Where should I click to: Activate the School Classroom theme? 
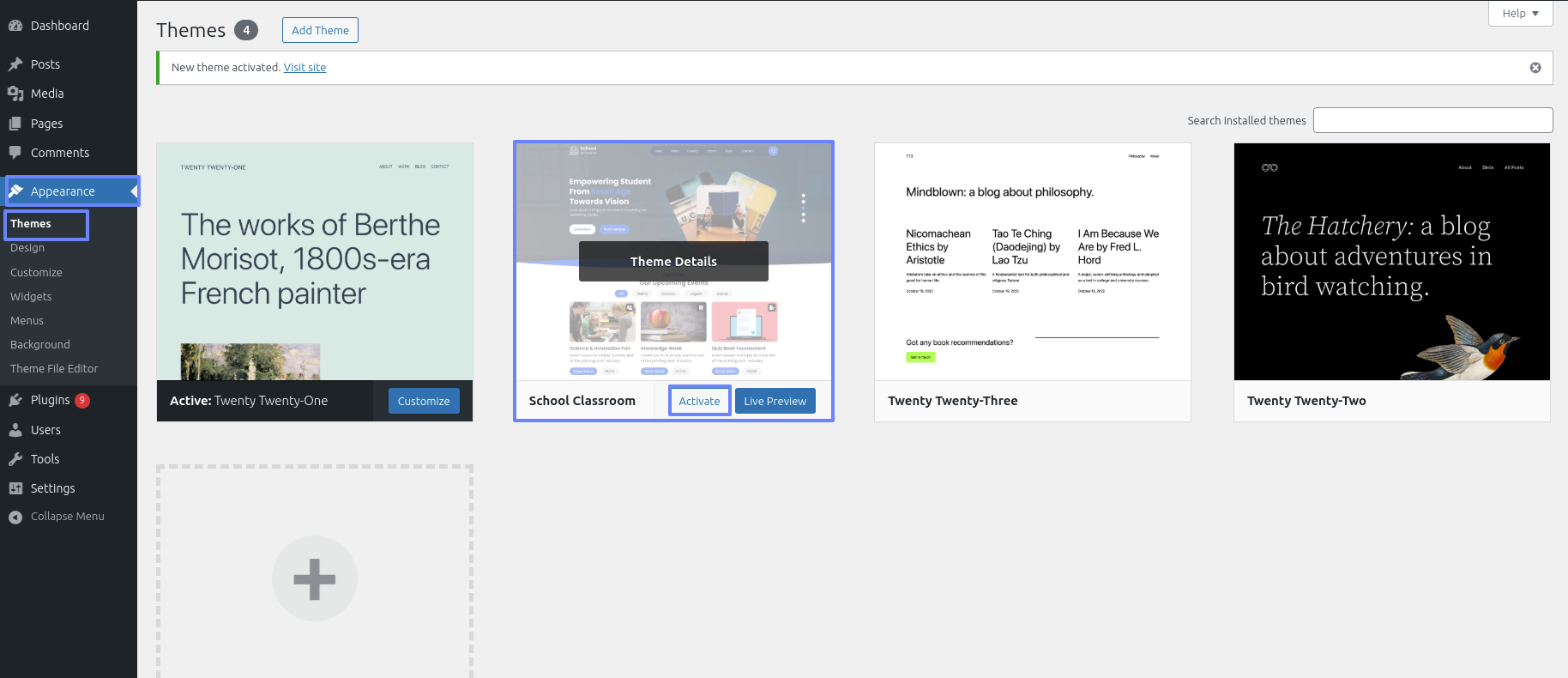(x=699, y=401)
